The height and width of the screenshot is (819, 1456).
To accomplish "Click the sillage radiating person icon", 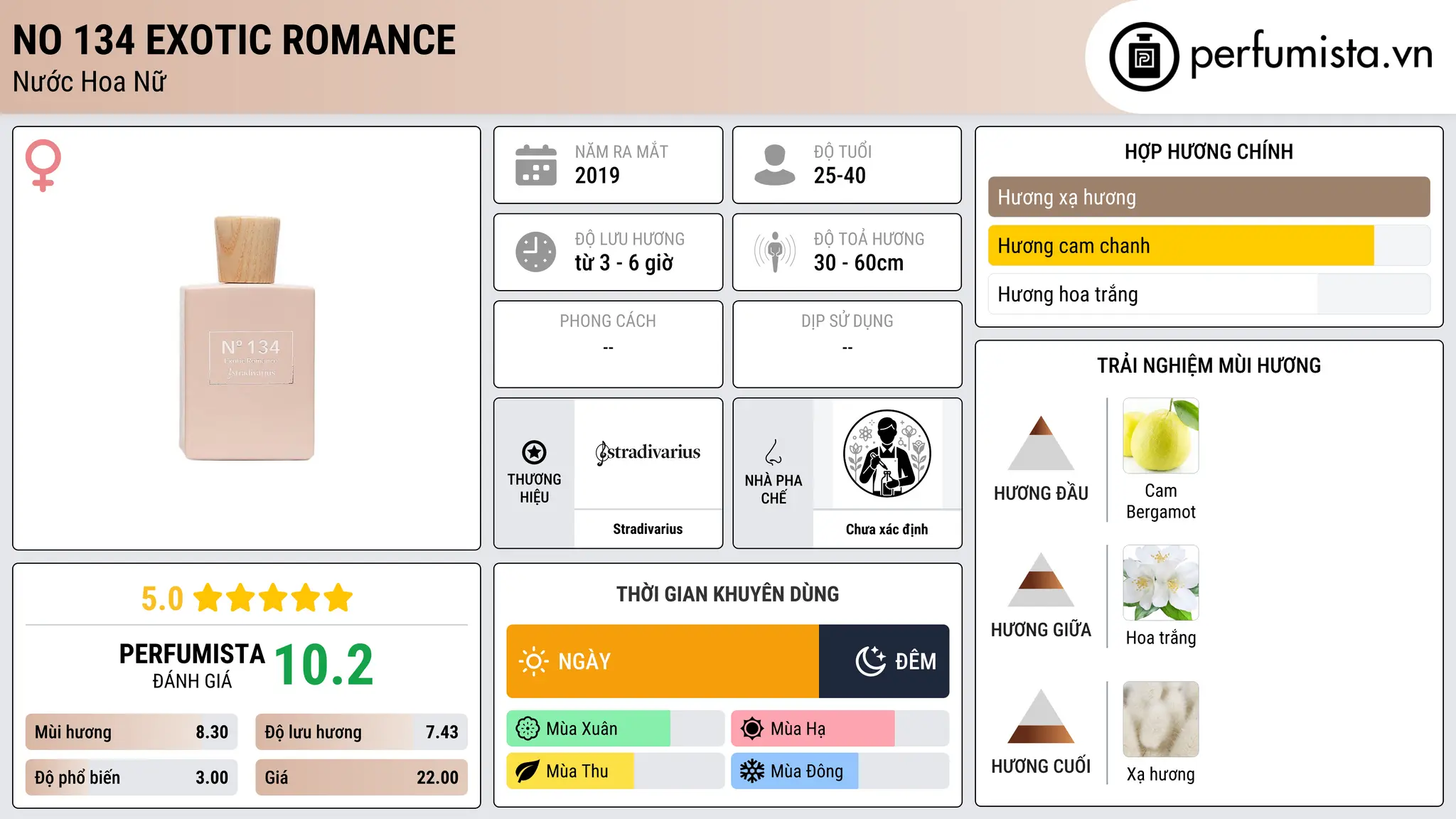I will tap(775, 252).
